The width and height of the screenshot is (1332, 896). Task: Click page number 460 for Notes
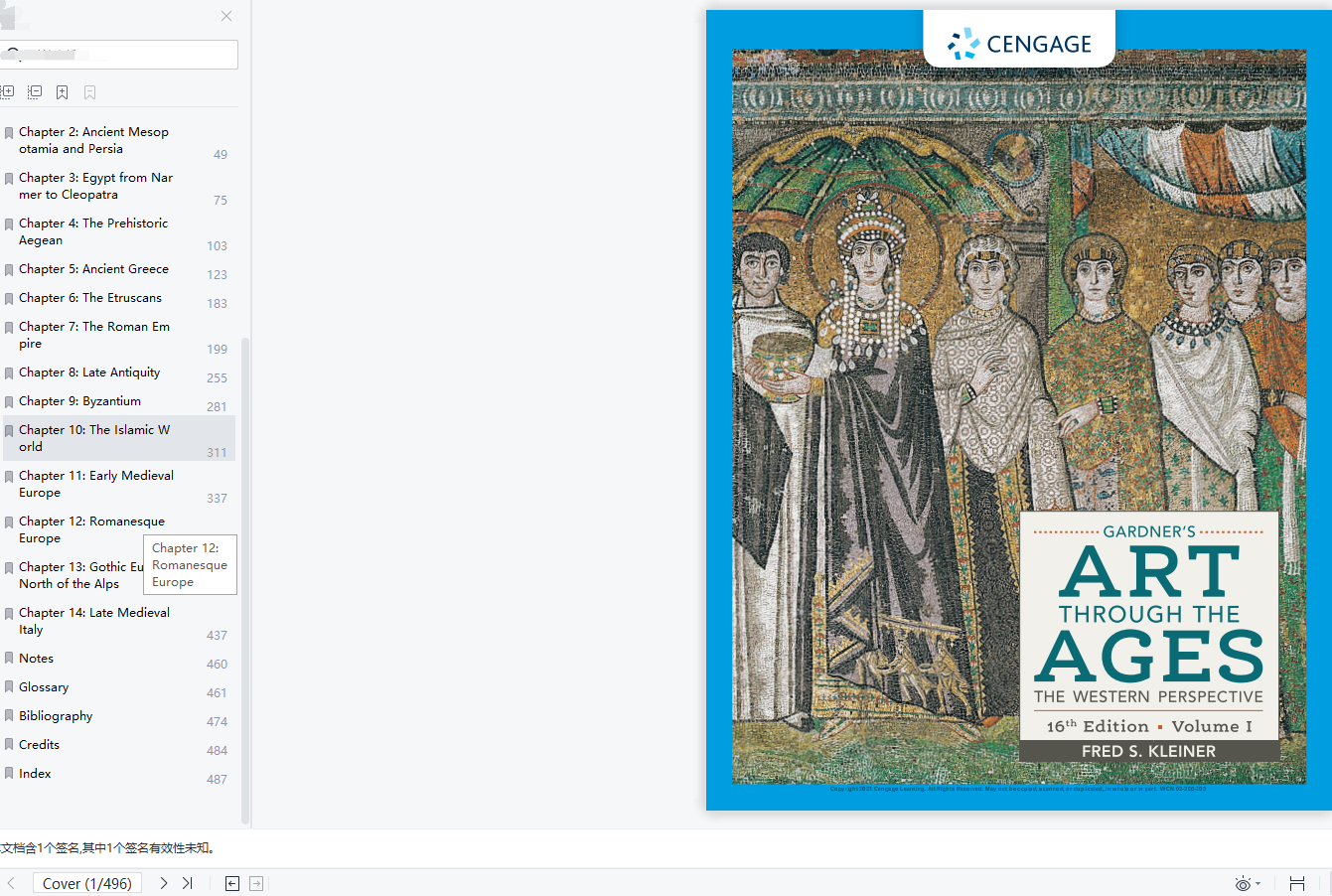click(x=217, y=665)
